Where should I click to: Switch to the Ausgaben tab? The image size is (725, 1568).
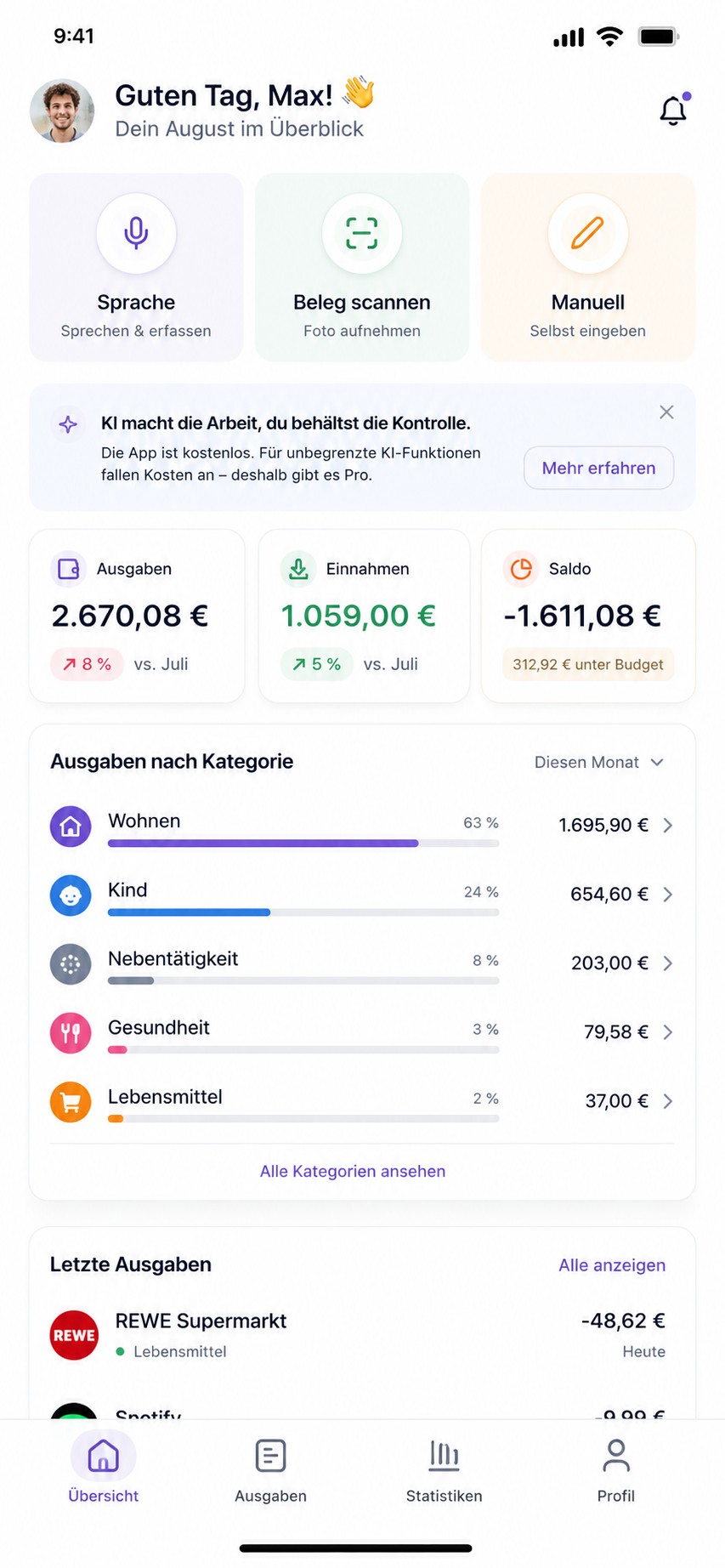[270, 1472]
